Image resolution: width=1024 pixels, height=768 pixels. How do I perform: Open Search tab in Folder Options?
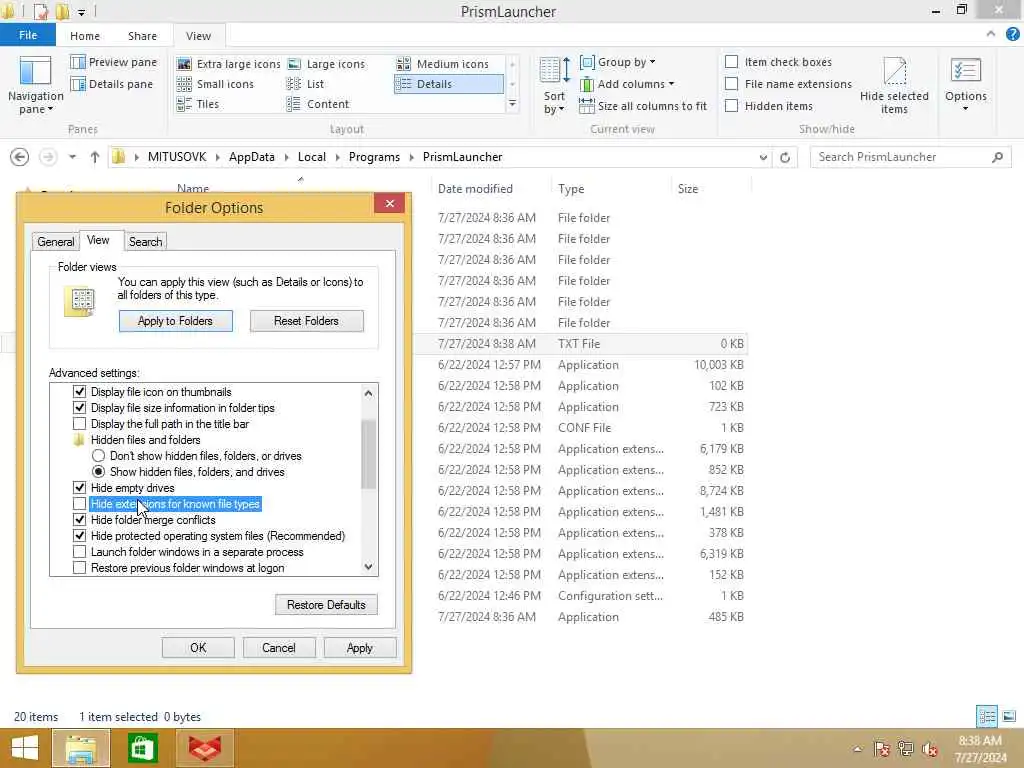pos(145,242)
